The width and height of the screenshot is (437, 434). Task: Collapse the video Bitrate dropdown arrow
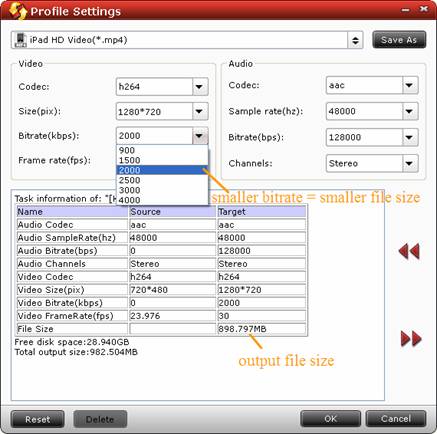(x=200, y=136)
